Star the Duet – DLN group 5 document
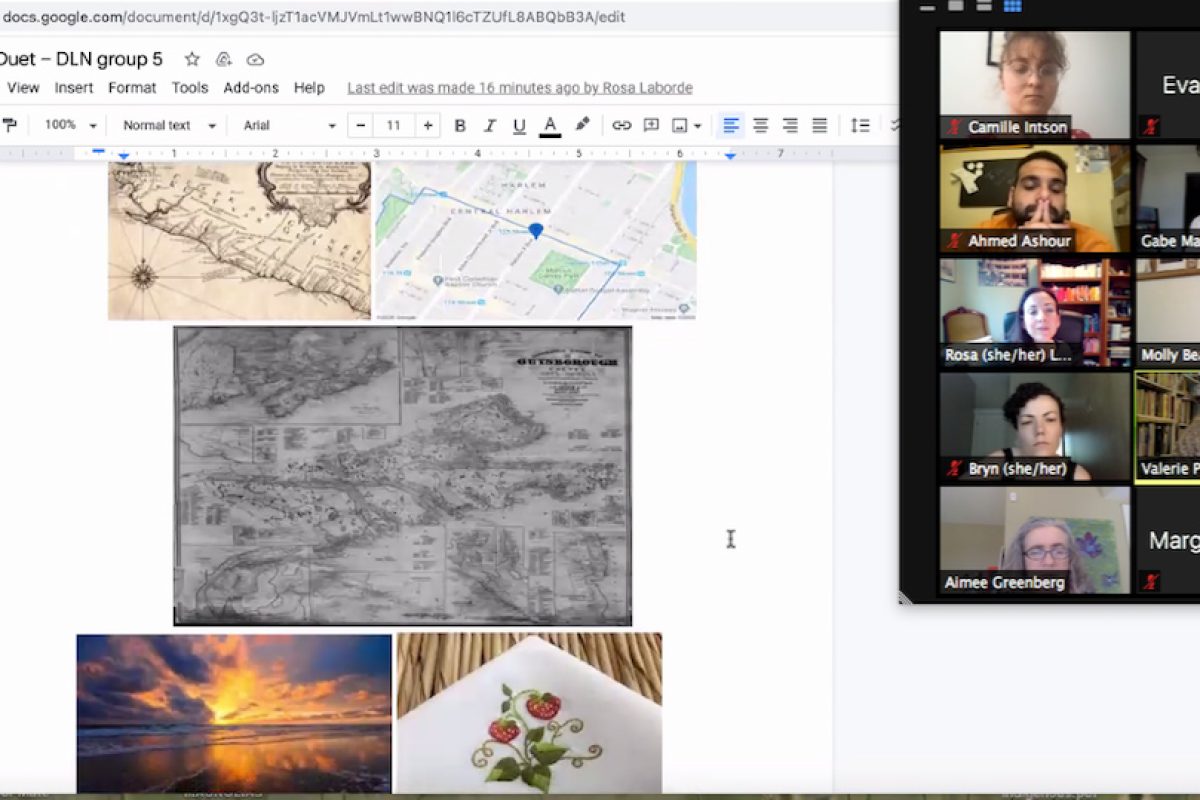 (x=192, y=59)
